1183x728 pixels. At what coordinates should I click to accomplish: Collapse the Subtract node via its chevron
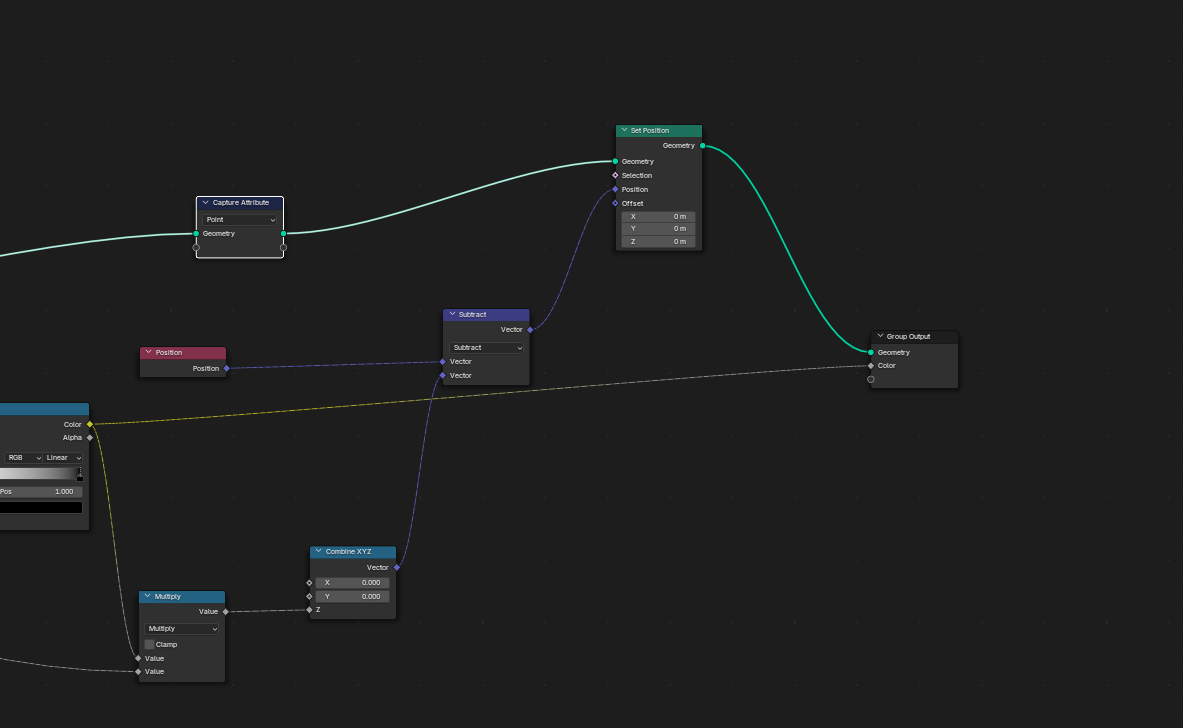452,315
